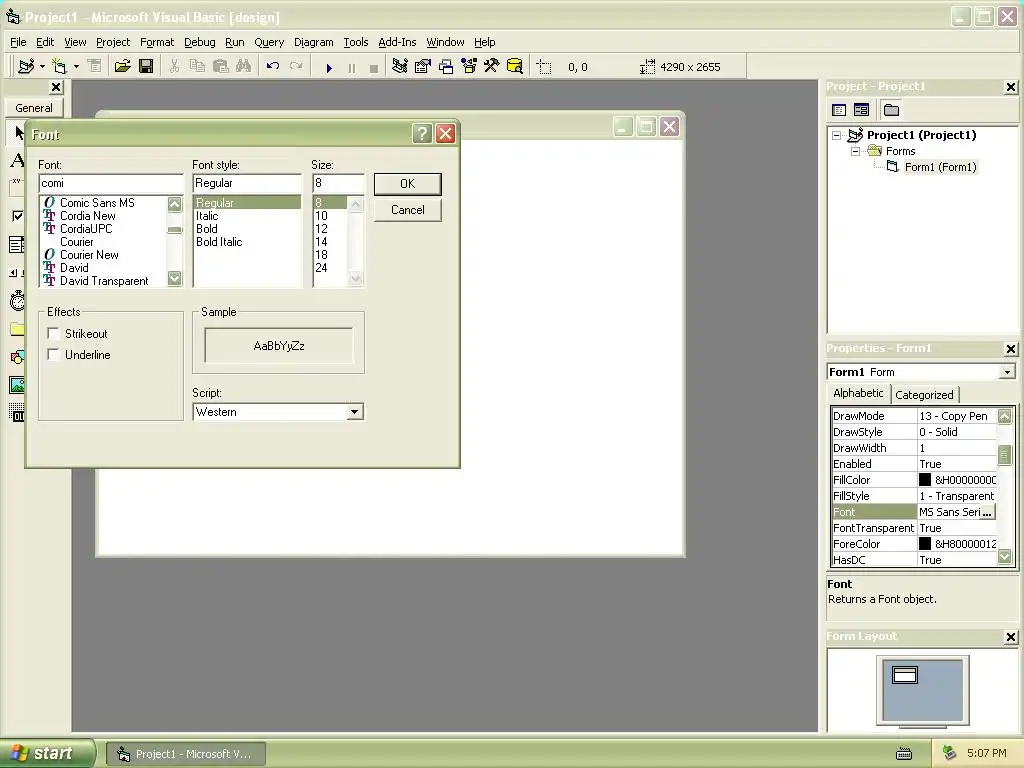Switch to the Alphabetic properties tab
The height and width of the screenshot is (768, 1024).
[x=858, y=393]
